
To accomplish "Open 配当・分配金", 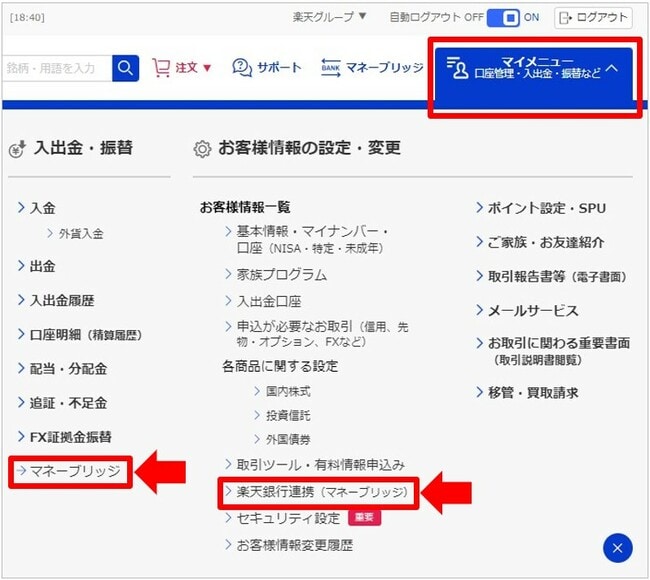I will [68, 369].
